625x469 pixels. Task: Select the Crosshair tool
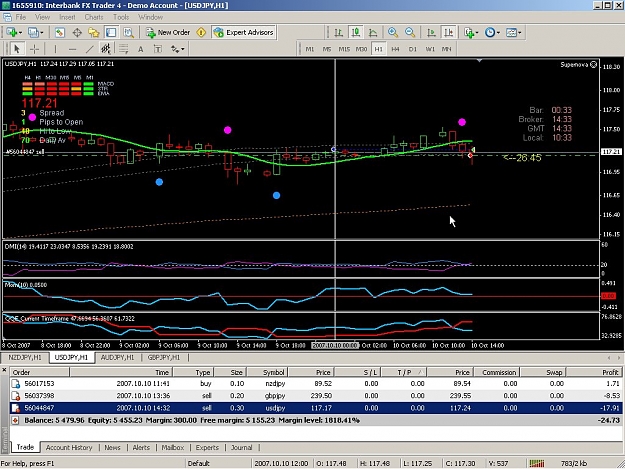(34, 49)
